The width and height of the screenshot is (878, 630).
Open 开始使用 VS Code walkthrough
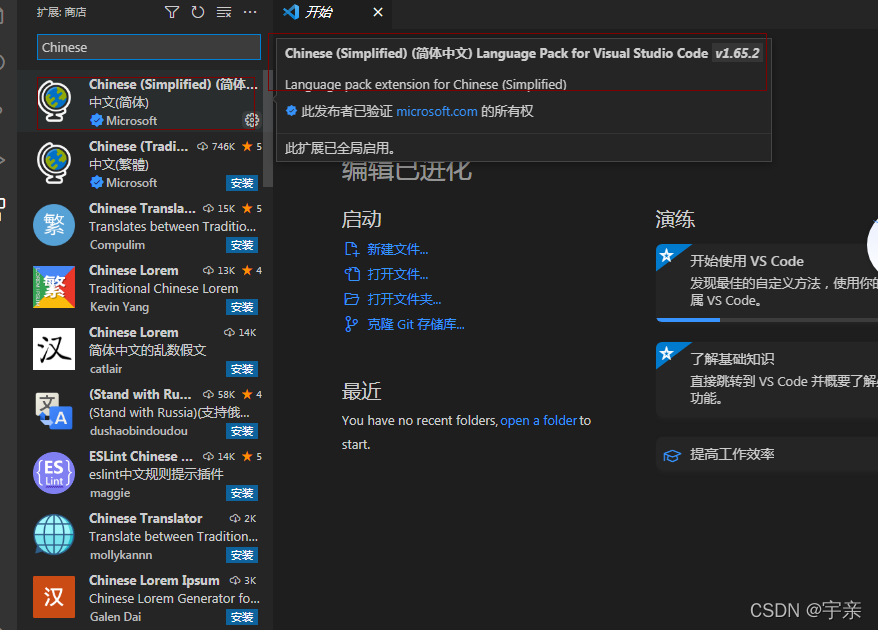point(767,282)
